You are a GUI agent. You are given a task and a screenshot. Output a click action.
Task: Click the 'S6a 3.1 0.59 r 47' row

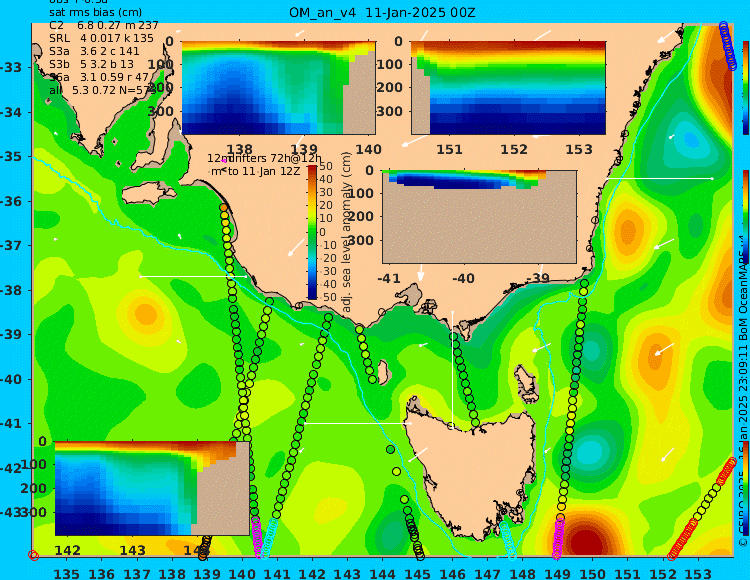click(x=99, y=77)
